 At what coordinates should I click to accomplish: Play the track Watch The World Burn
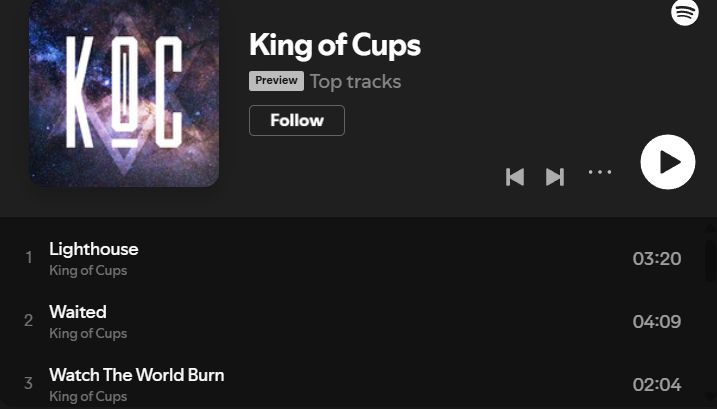(137, 375)
